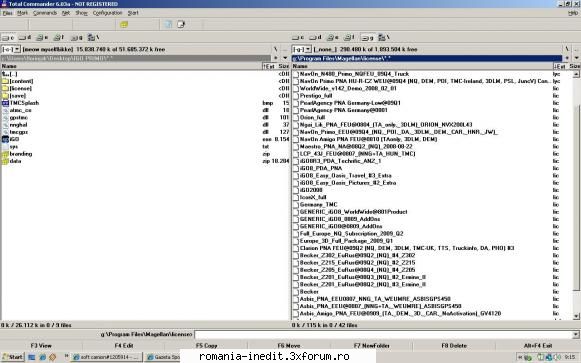Click right panel scrollbar down arrow
The height and width of the screenshot is (363, 581).
576,316
